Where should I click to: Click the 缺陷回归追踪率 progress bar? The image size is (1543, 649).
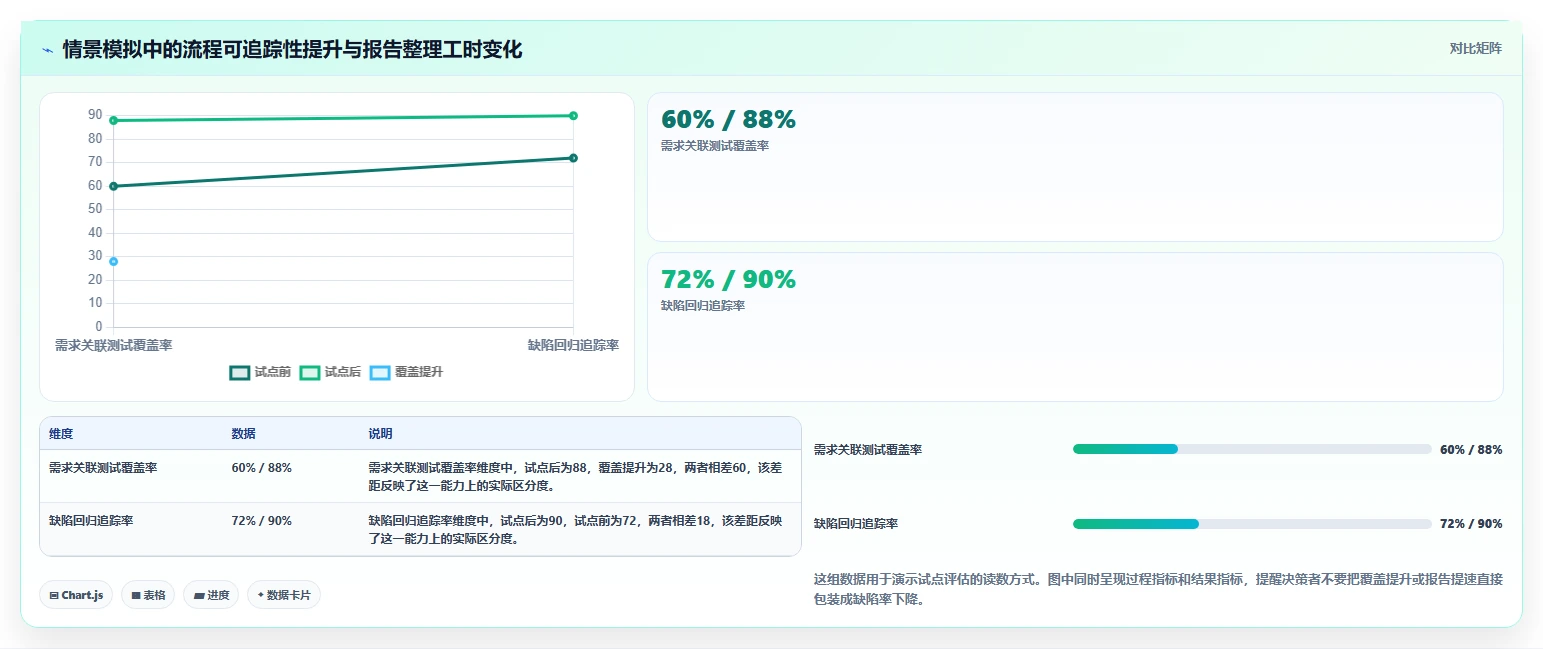(1252, 524)
